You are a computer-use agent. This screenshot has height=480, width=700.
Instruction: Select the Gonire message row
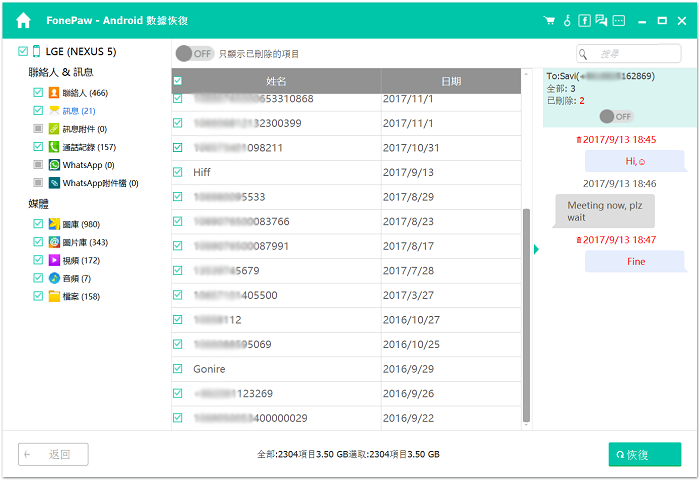346,369
